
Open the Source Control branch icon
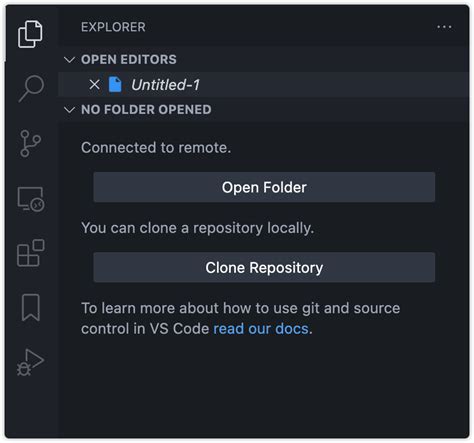[30, 143]
